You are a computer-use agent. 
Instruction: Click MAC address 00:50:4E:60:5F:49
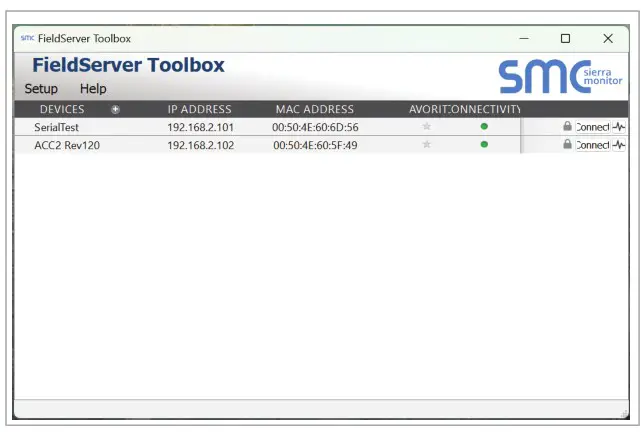tap(315, 145)
